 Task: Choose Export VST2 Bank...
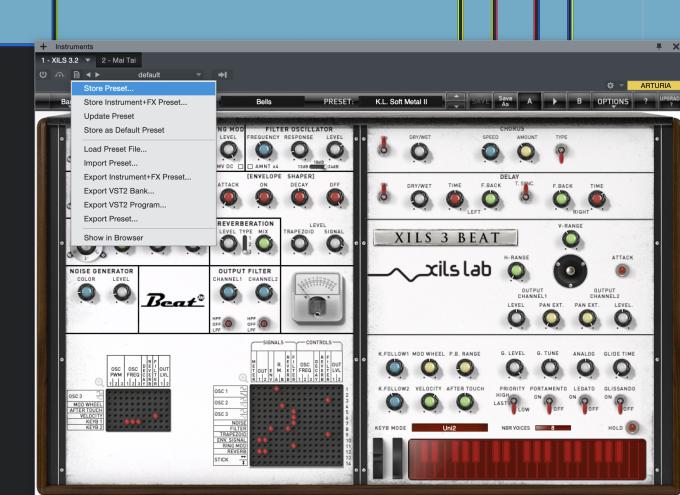(144, 191)
